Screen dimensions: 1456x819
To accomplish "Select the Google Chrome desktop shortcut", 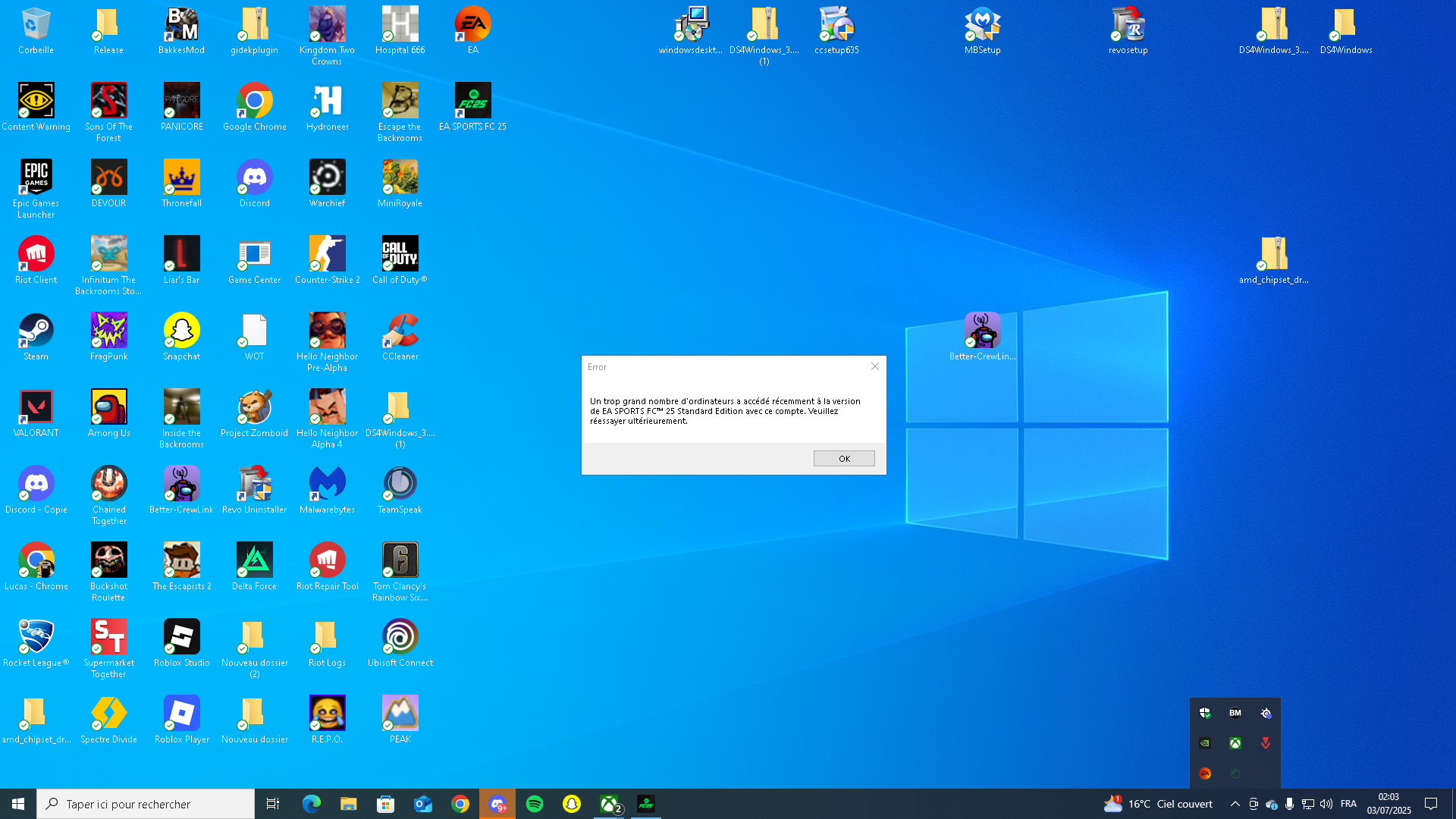I will (x=254, y=107).
